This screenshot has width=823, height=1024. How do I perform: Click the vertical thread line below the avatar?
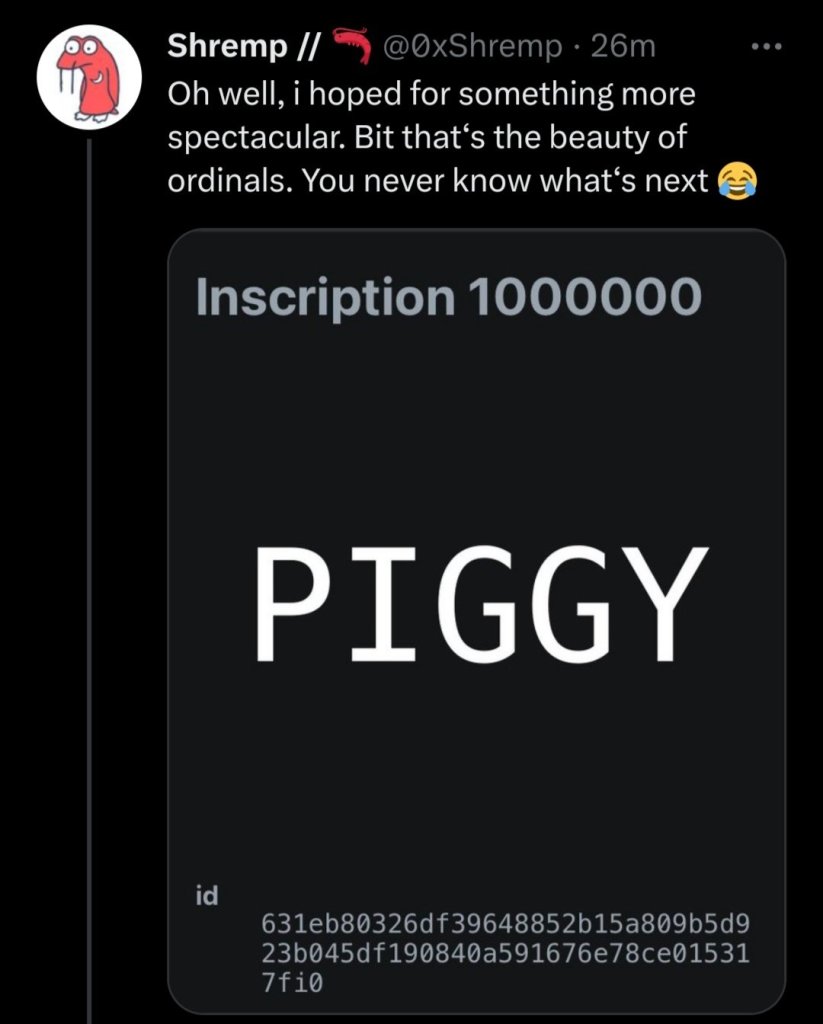pos(89,500)
